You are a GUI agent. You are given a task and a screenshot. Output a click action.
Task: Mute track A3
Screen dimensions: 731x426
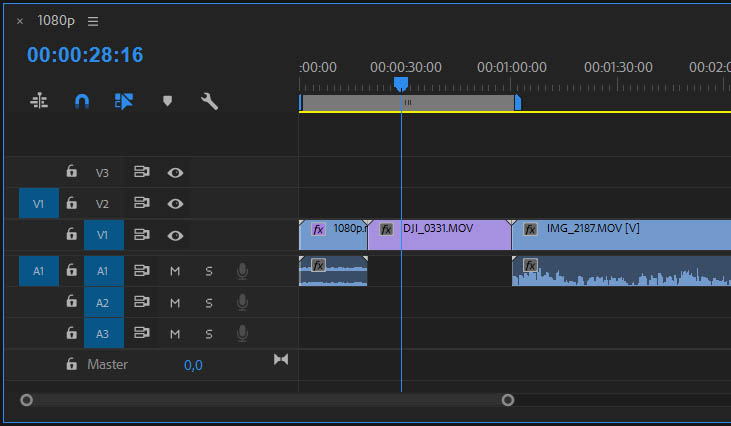coord(175,334)
